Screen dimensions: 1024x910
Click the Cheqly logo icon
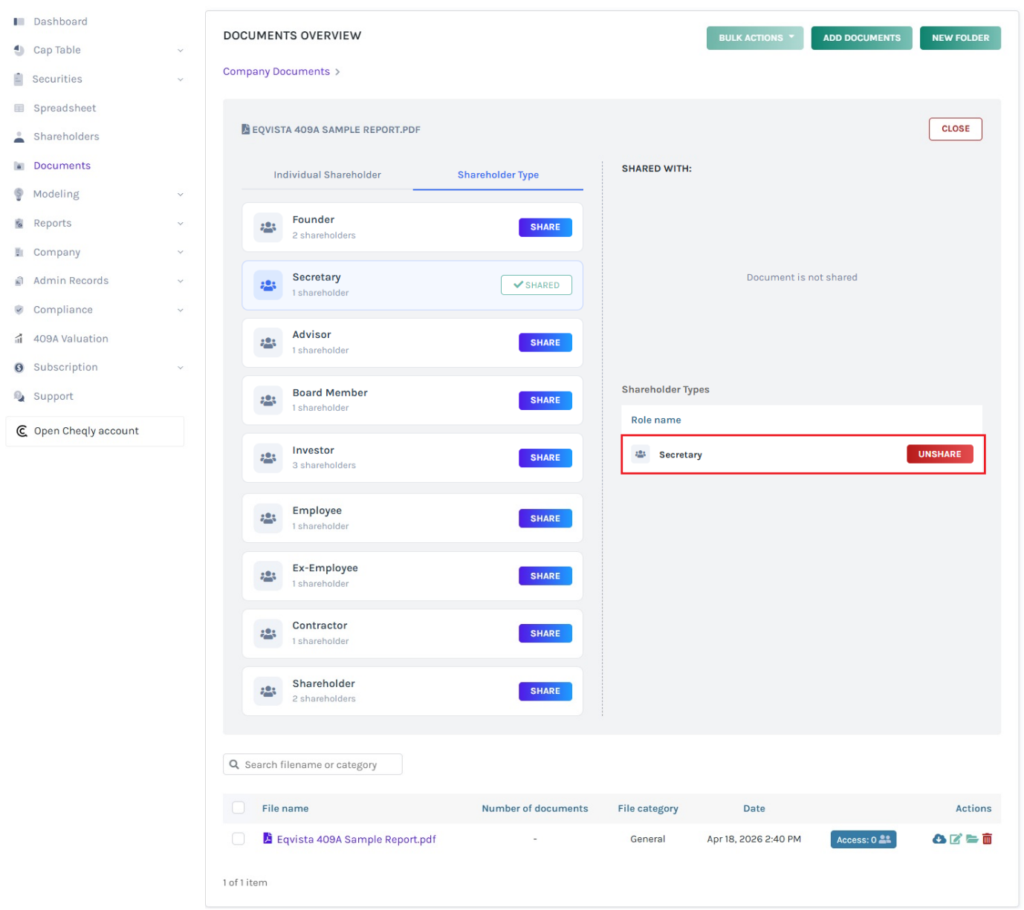click(22, 431)
